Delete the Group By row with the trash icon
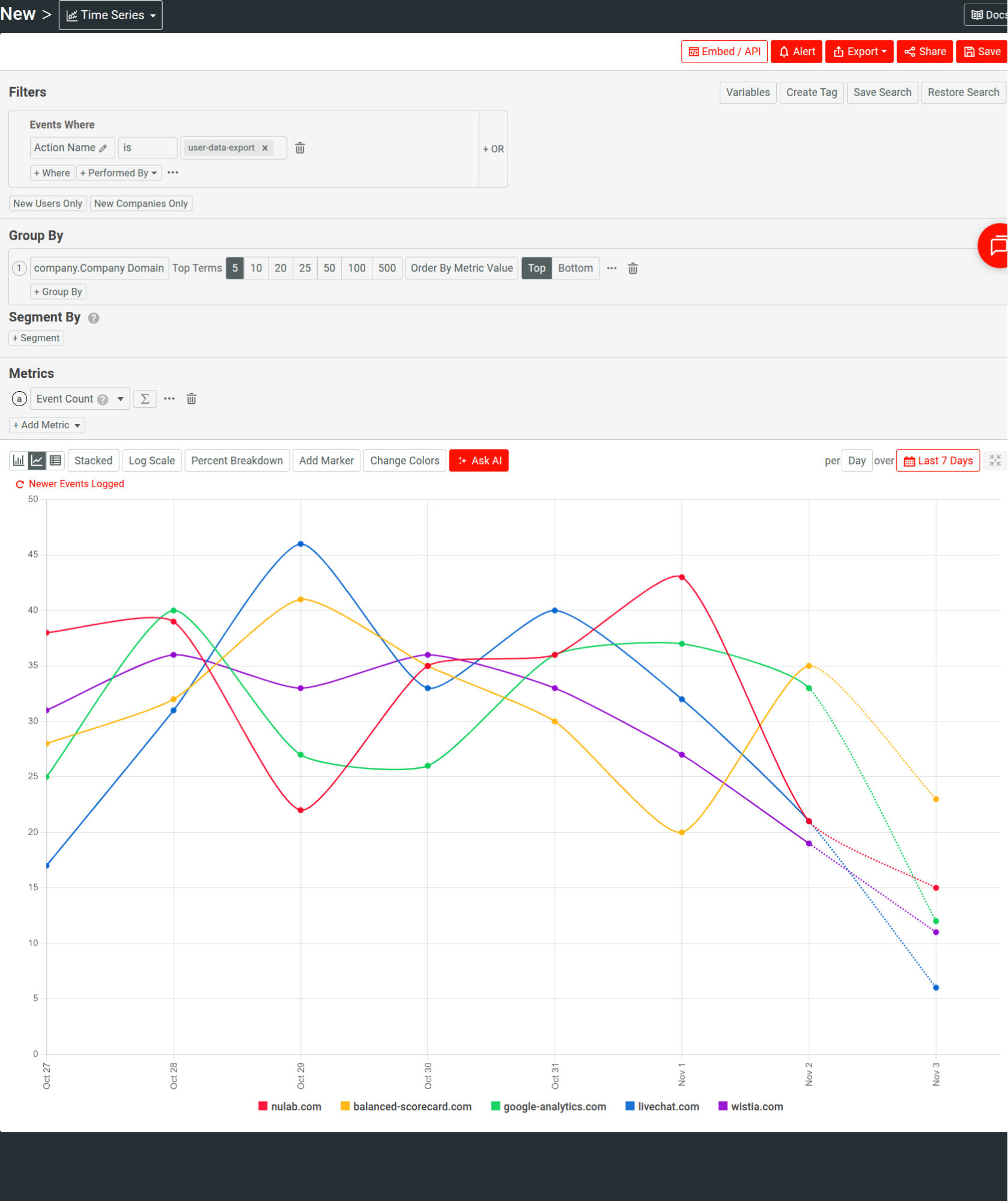The image size is (1008, 1201). (x=633, y=268)
